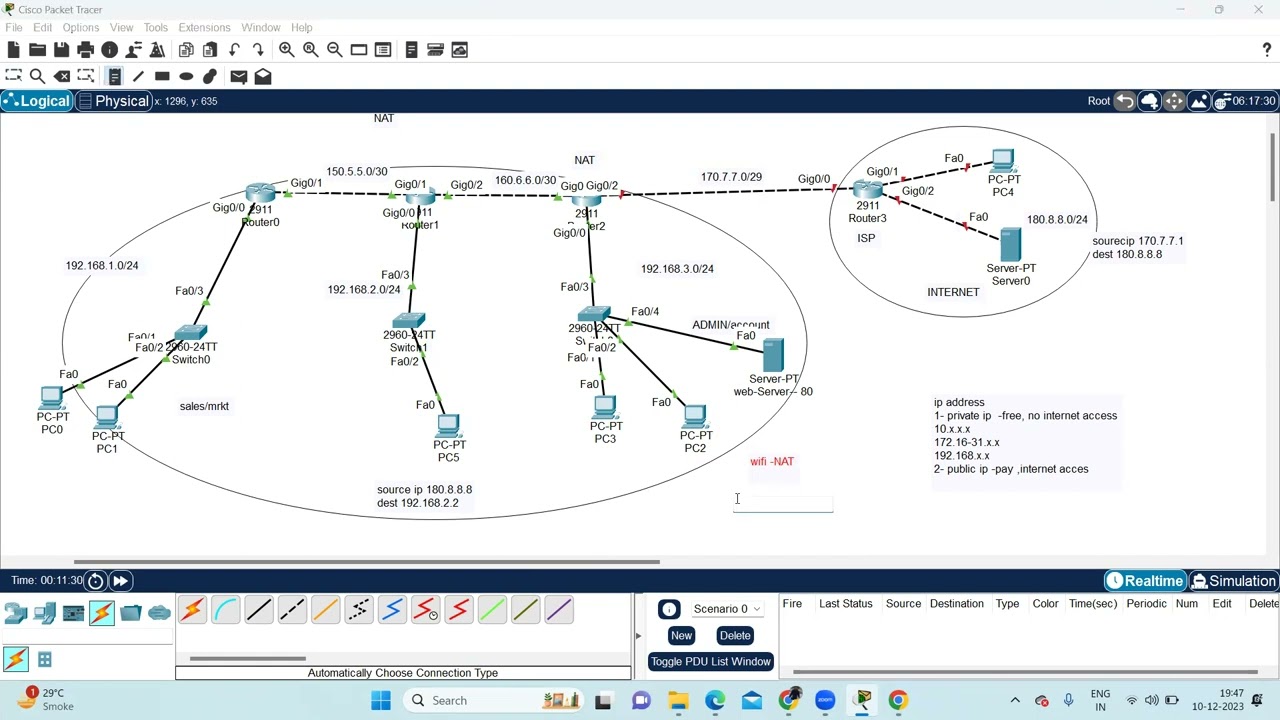Choose the Copper Straight-Through cable

click(x=259, y=609)
